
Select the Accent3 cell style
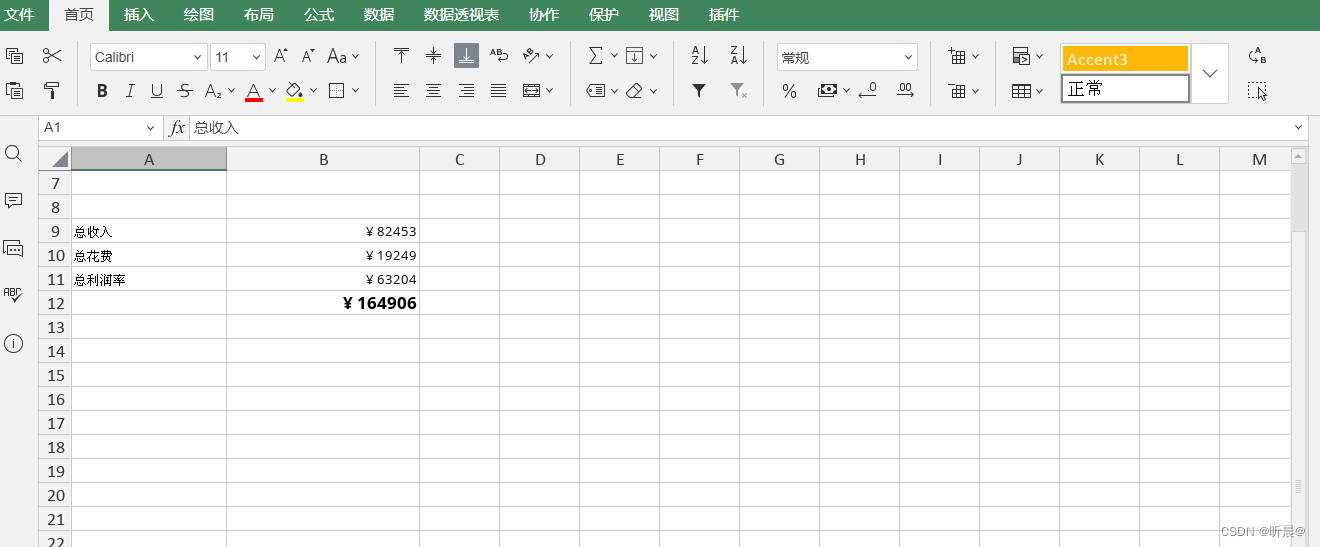click(x=1125, y=59)
